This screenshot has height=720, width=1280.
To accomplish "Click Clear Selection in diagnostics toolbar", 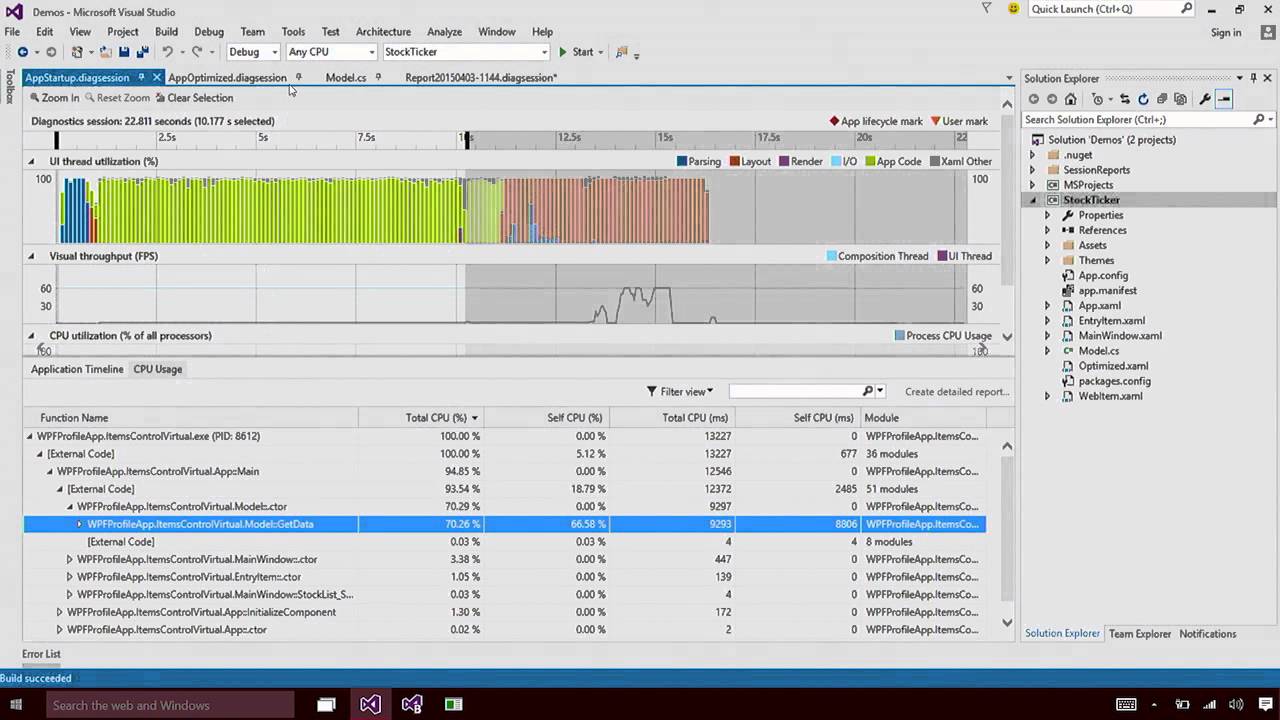I will click(x=195, y=98).
